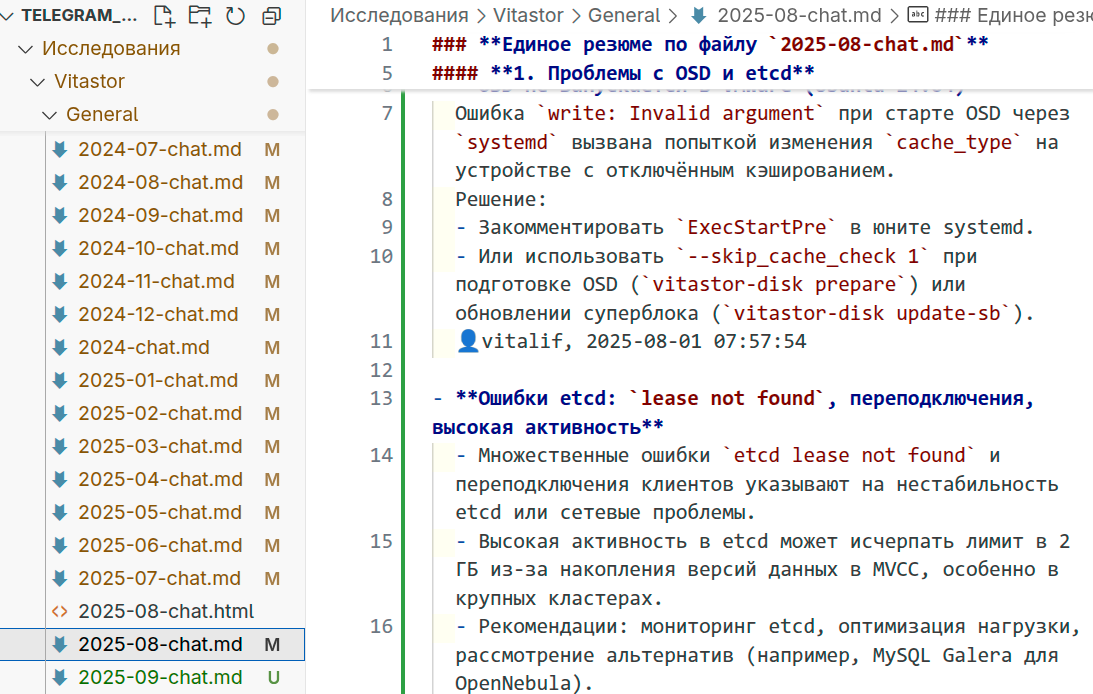Collapse the TELEGRAM root workspace section

(x=9, y=15)
